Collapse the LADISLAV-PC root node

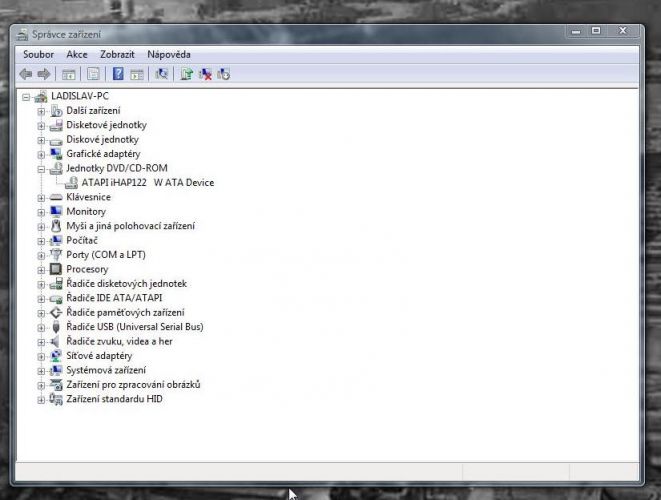[26, 97]
